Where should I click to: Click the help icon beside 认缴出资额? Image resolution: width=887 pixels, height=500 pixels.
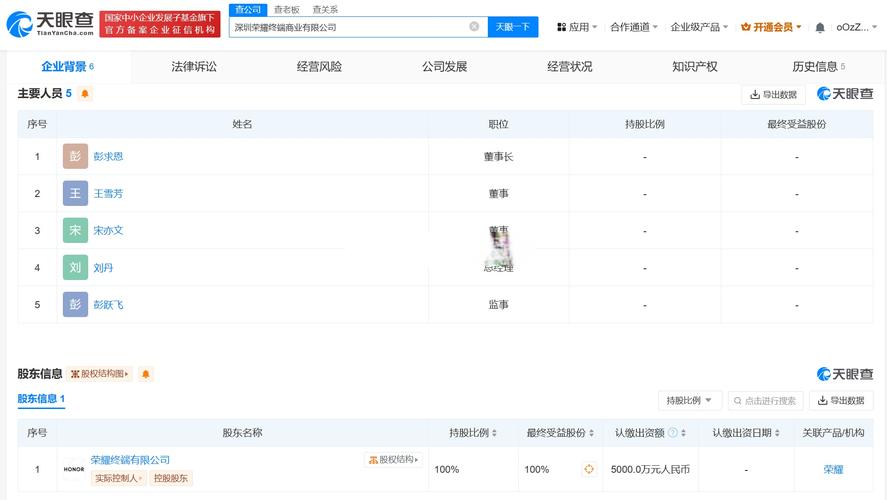[673, 433]
